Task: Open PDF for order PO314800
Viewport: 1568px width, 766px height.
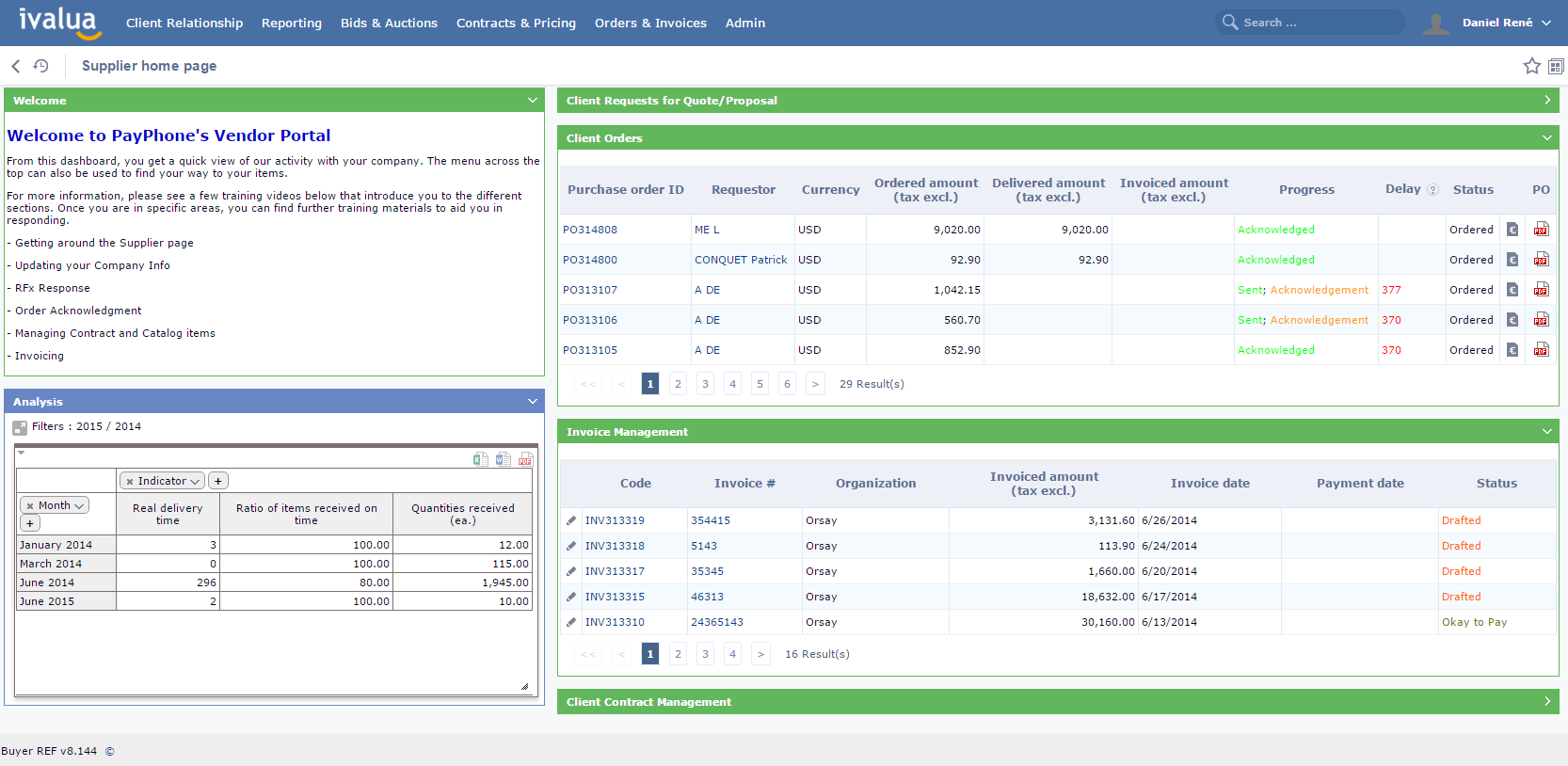Action: pos(1541,260)
